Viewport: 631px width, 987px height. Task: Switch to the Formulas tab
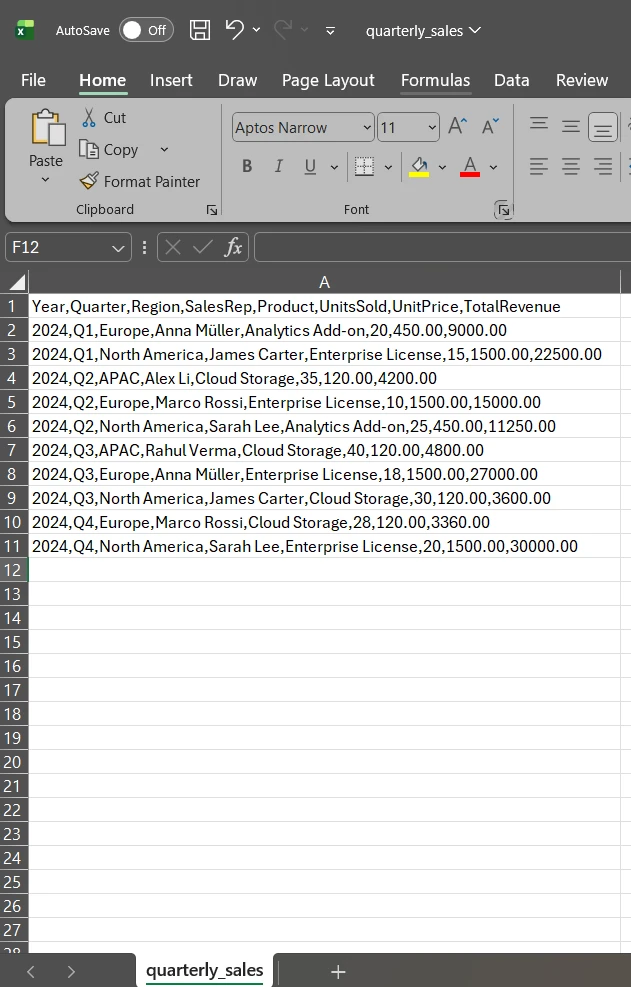(x=435, y=80)
